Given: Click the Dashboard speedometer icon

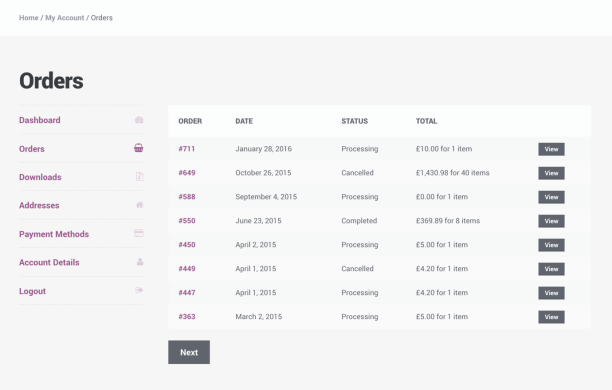Looking at the screenshot, I should pyautogui.click(x=139, y=120).
